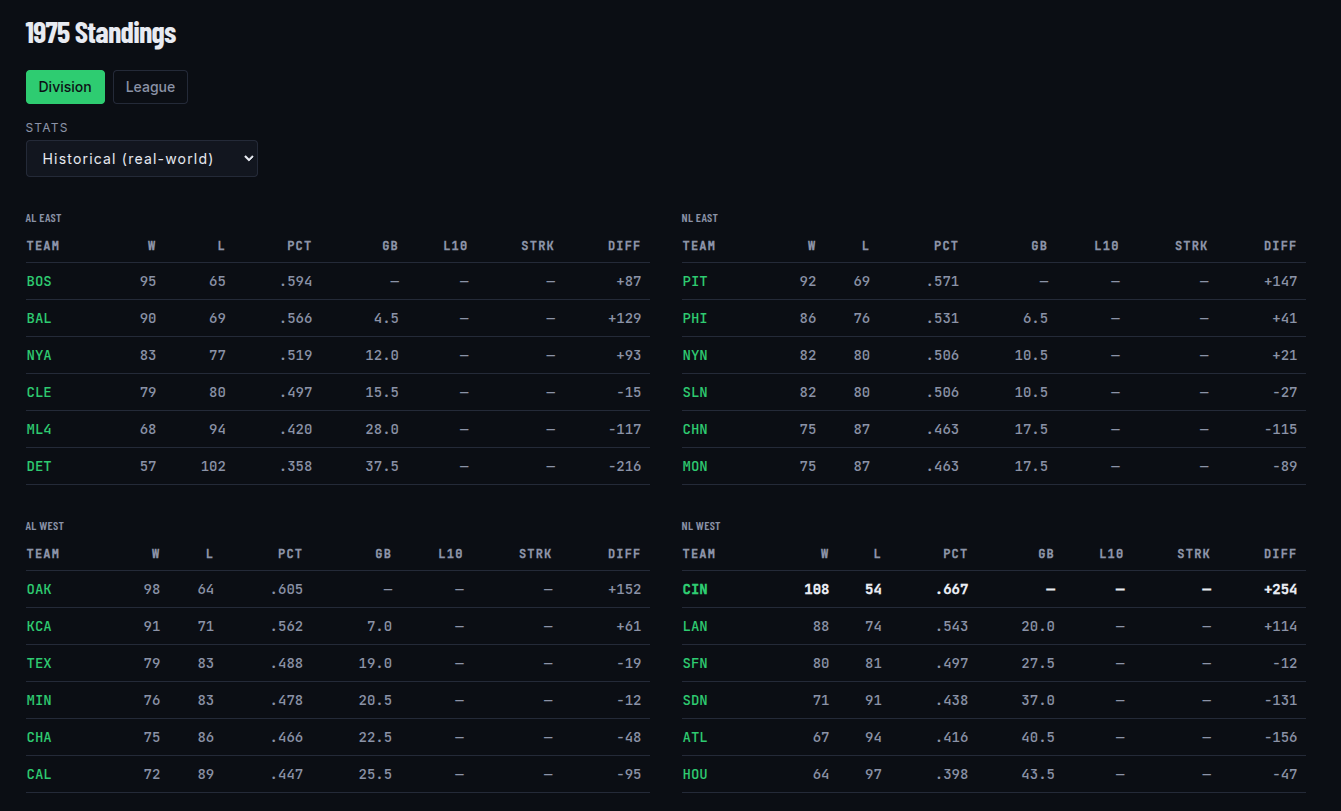Viewport: 1341px width, 811px height.
Task: Click the 37.5 games back for DET
Action: tap(382, 467)
